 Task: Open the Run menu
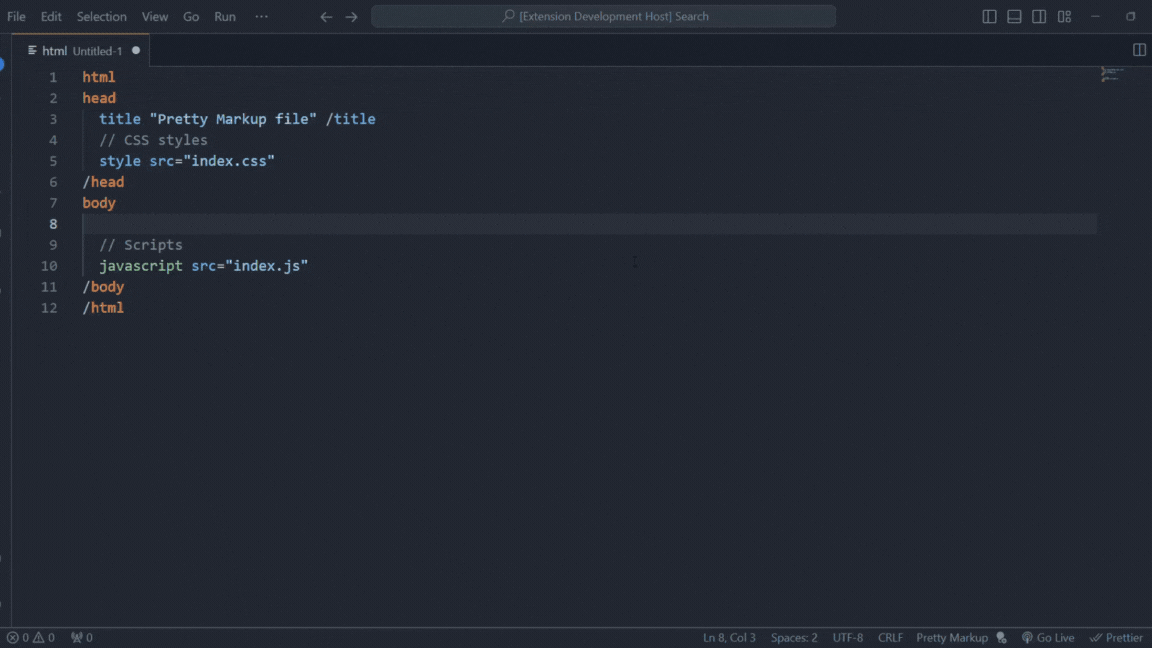[x=225, y=16]
